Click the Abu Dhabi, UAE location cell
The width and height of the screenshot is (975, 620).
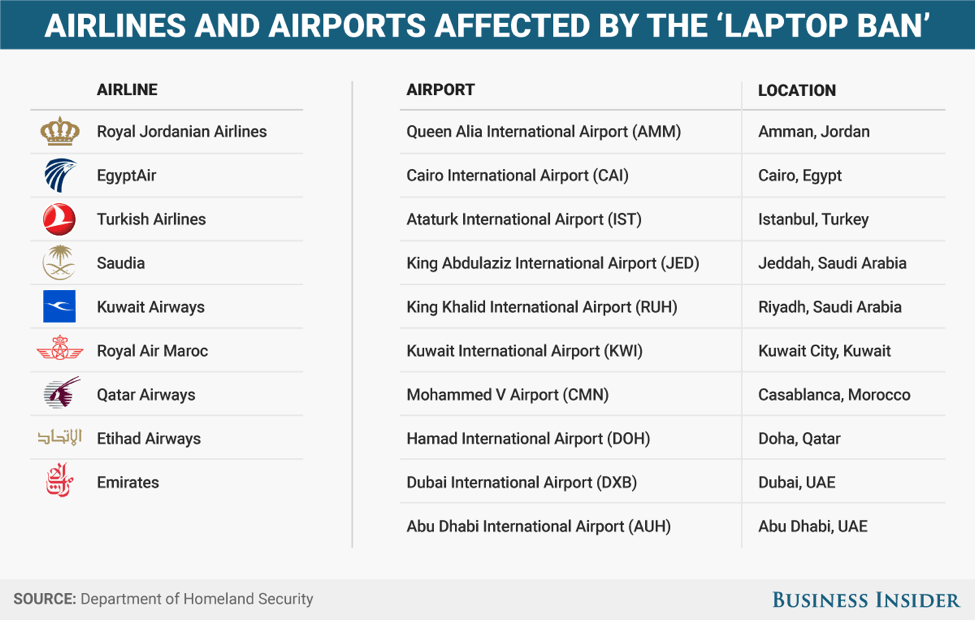[812, 526]
